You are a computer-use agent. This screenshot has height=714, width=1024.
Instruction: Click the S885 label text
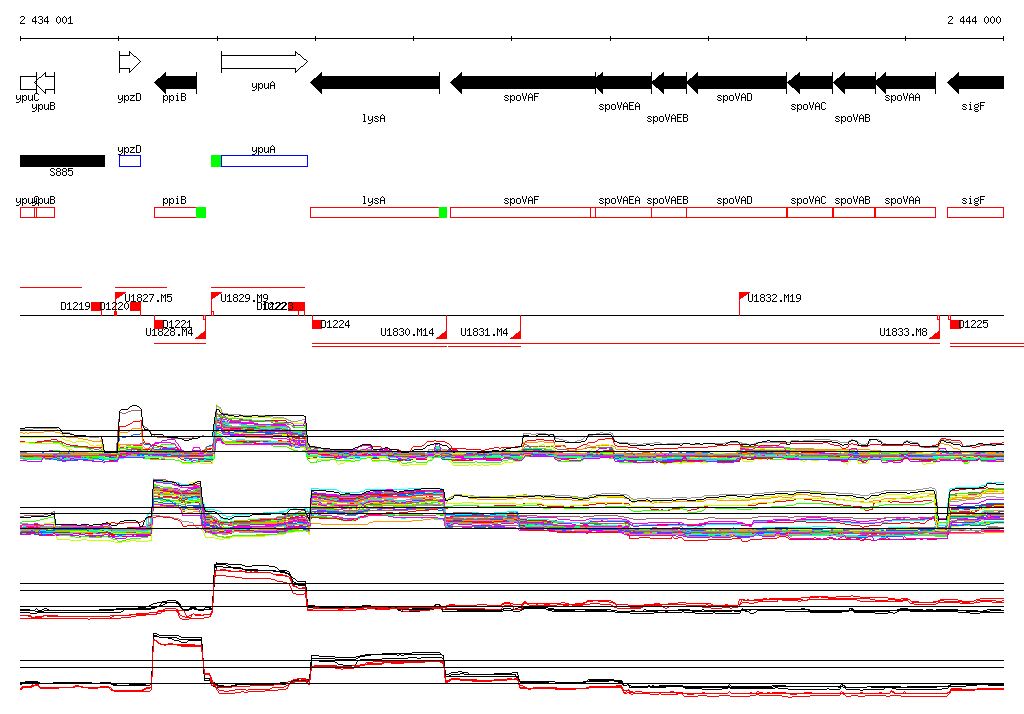(61, 172)
